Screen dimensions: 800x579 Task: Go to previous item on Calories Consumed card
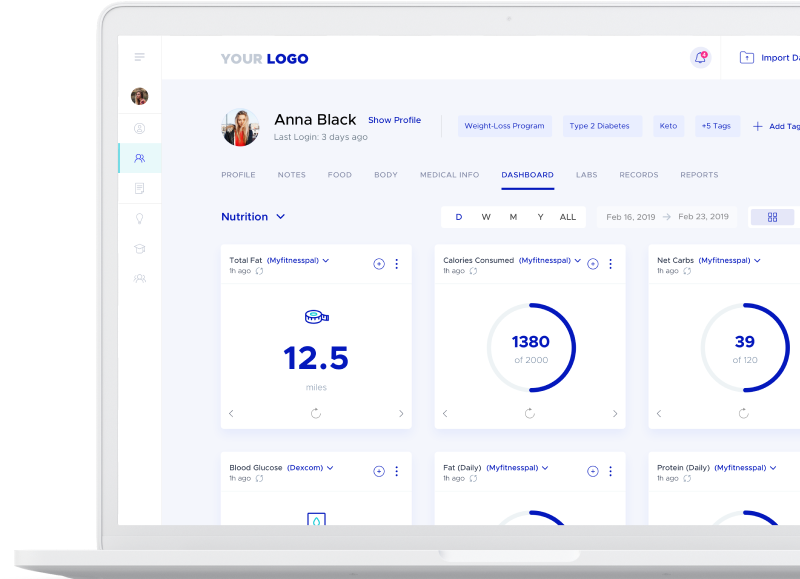[445, 413]
